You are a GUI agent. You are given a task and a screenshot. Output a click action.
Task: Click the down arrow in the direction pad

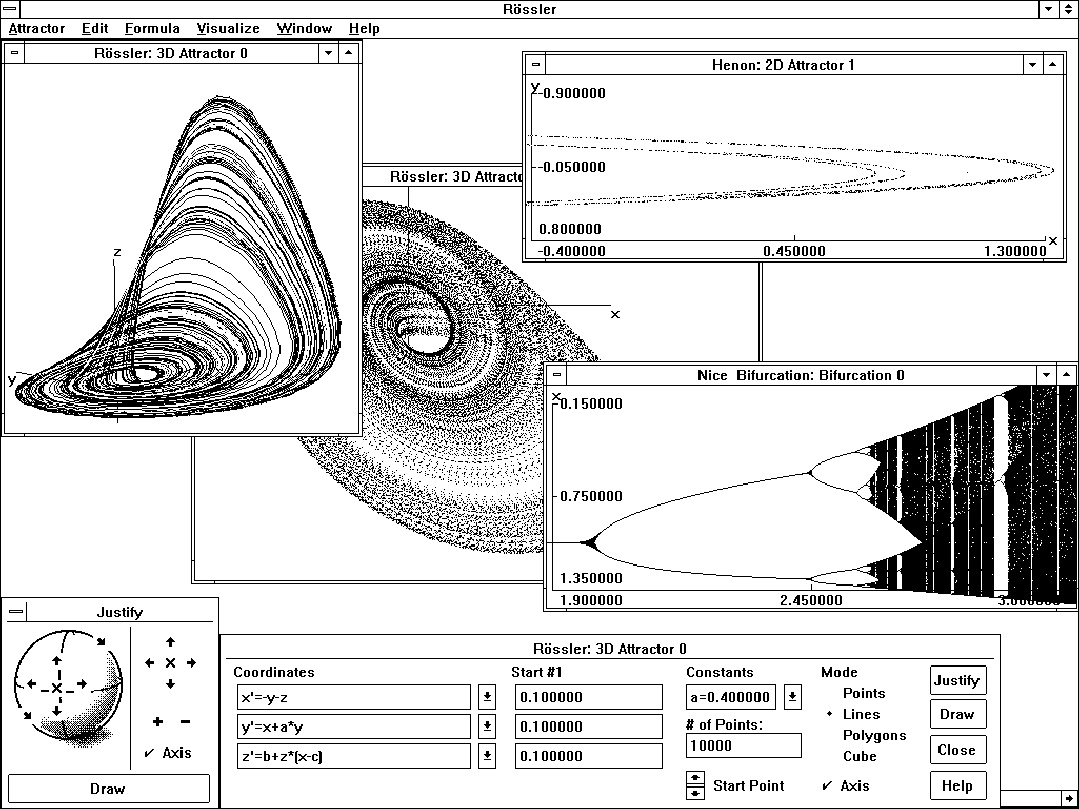[x=169, y=684]
